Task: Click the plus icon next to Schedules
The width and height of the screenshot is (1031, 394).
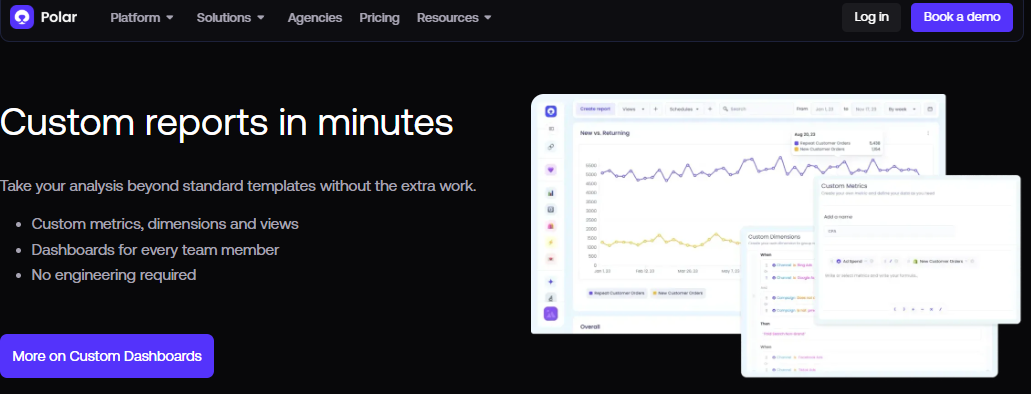Action: [709, 109]
